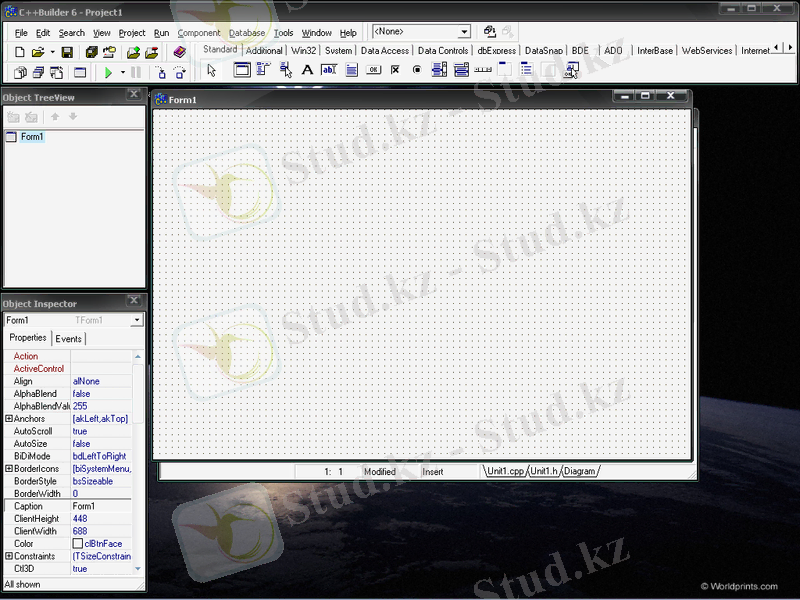Viewport: 800px width, 600px height.
Task: Select the Edit component icon
Action: tap(329, 70)
